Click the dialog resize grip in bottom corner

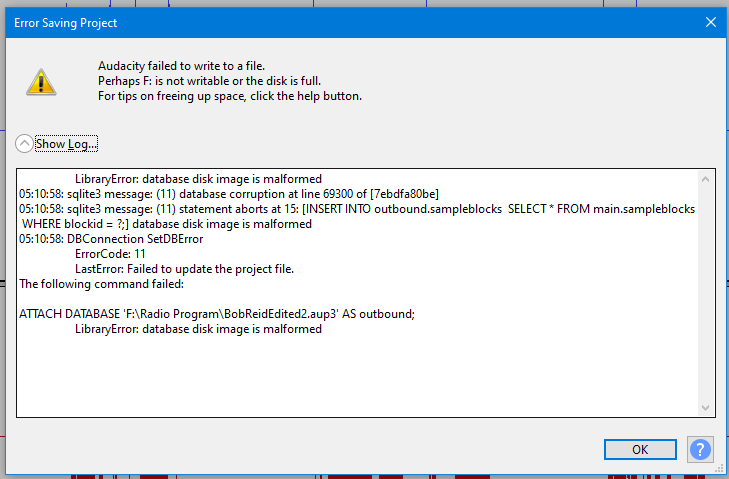tap(719, 468)
